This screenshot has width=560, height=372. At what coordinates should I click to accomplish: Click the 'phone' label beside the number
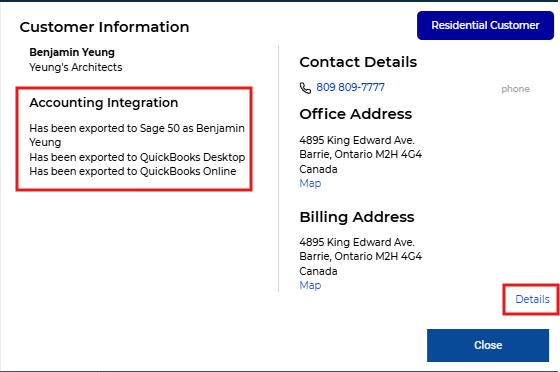coord(515,89)
